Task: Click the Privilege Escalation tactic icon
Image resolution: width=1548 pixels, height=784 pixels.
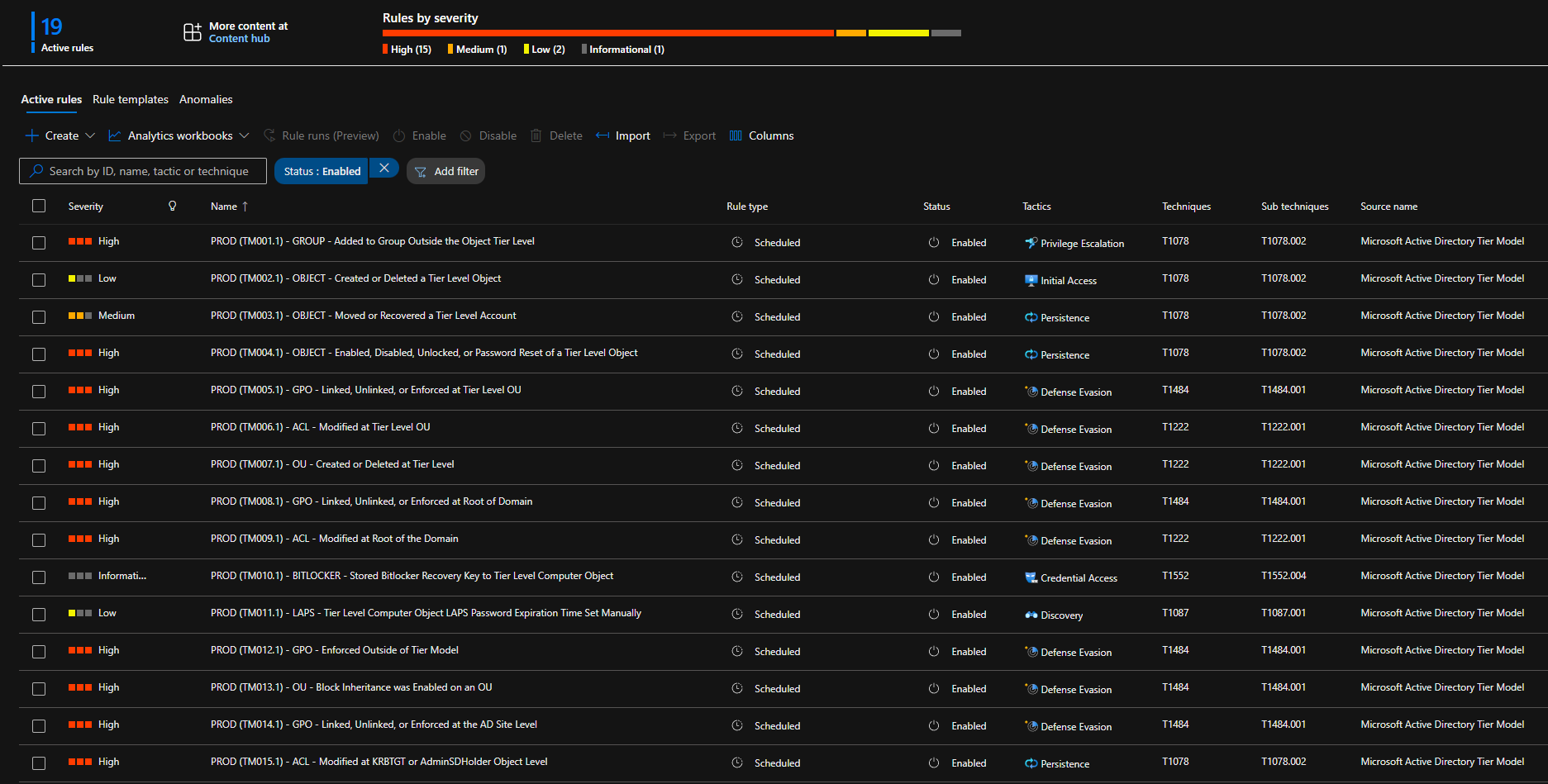Action: pyautogui.click(x=1031, y=243)
